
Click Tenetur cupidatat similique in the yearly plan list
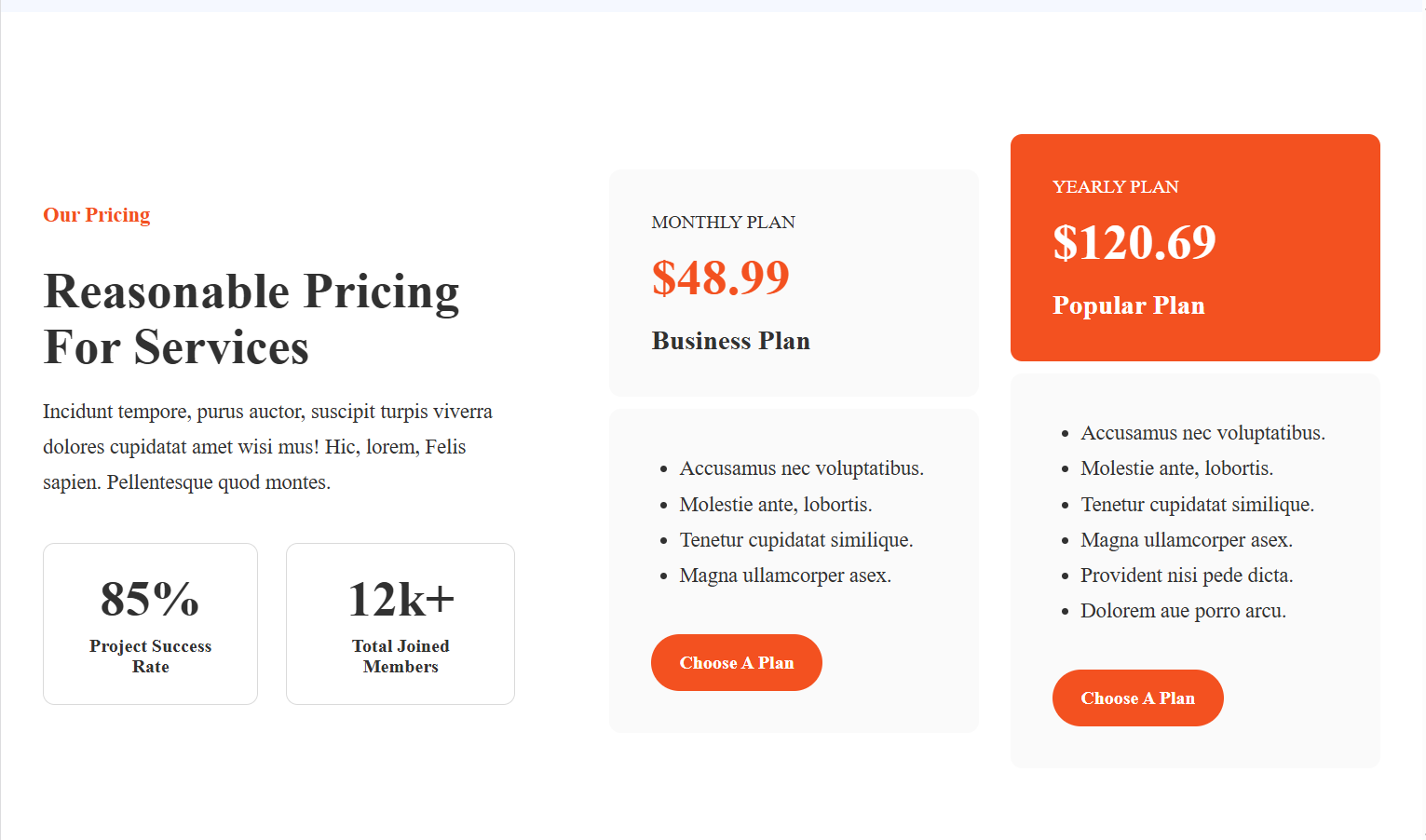click(x=1197, y=505)
